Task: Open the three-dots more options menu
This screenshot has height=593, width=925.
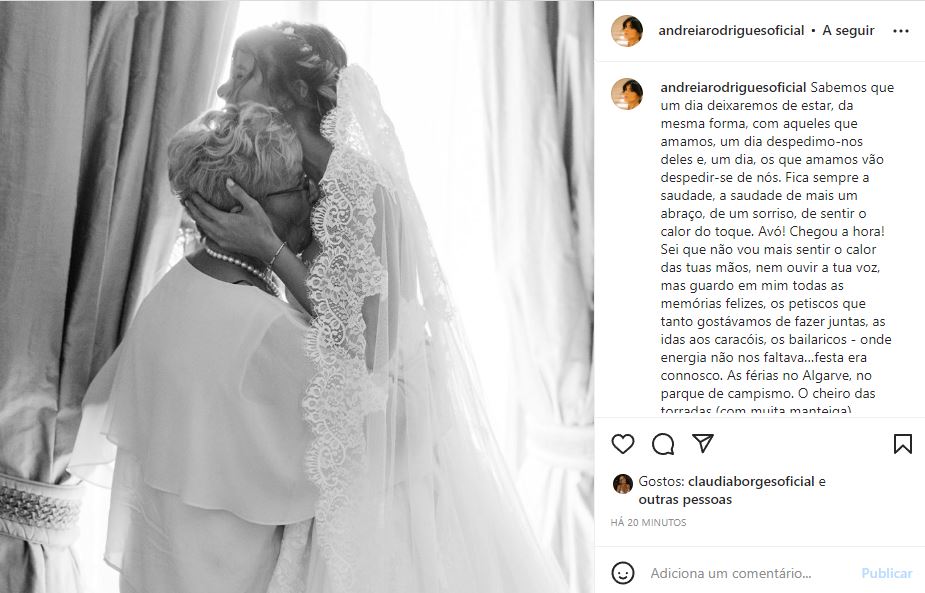Action: tap(901, 31)
